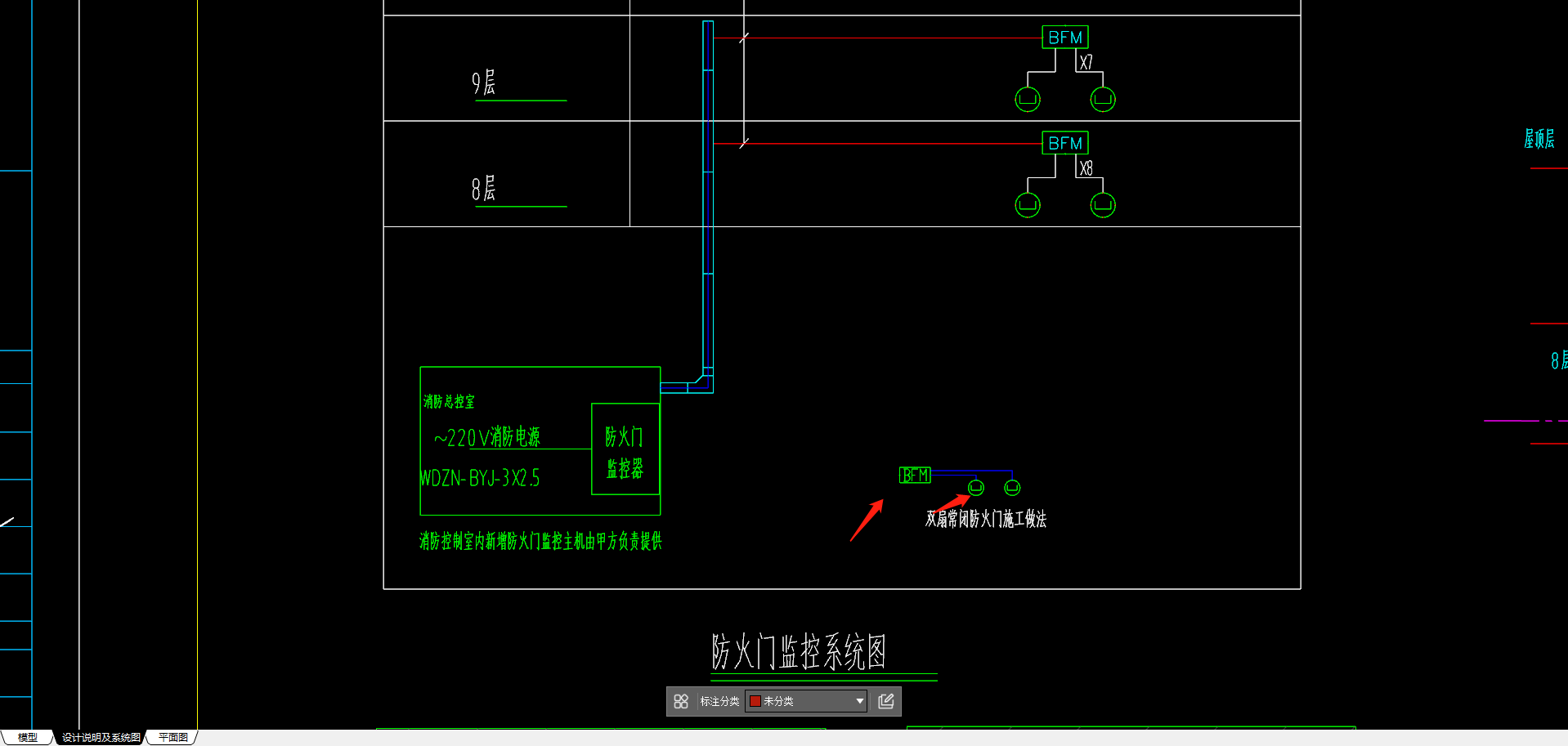The height and width of the screenshot is (746, 1568).
Task: Click the 双扇常闭防火门施工做法 caption
Action: click(x=986, y=519)
